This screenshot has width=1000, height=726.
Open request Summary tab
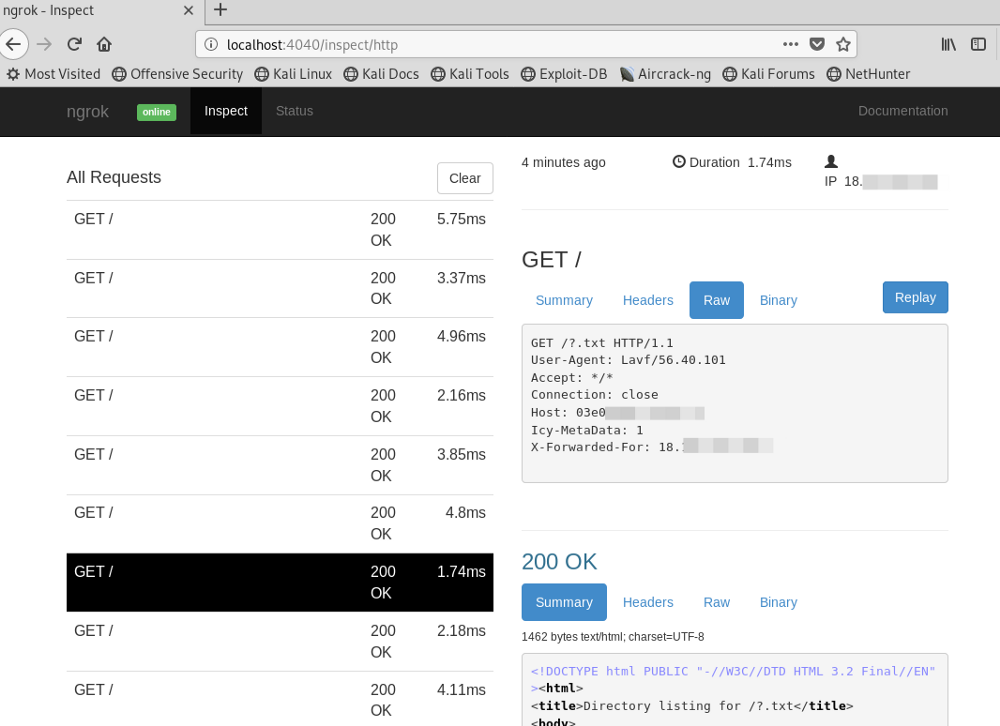[564, 300]
